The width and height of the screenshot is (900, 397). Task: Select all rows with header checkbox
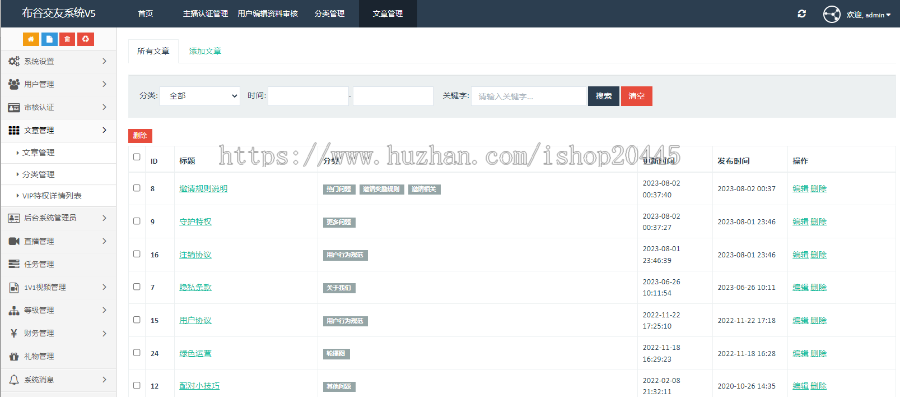click(137, 157)
